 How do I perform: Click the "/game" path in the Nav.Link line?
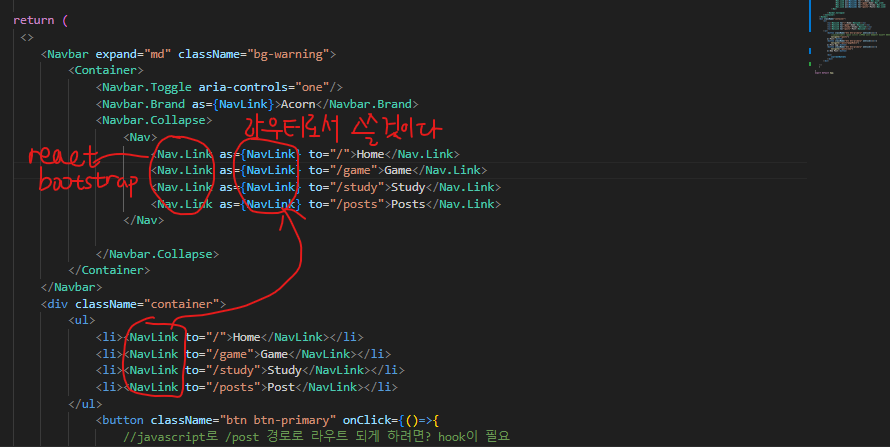353,170
